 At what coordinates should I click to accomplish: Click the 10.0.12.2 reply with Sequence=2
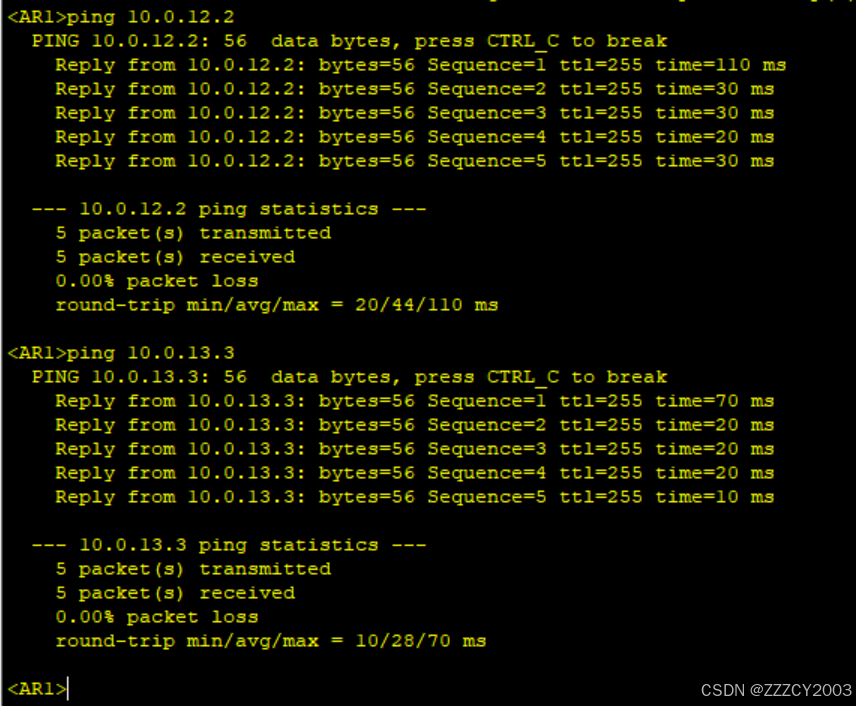(414, 89)
